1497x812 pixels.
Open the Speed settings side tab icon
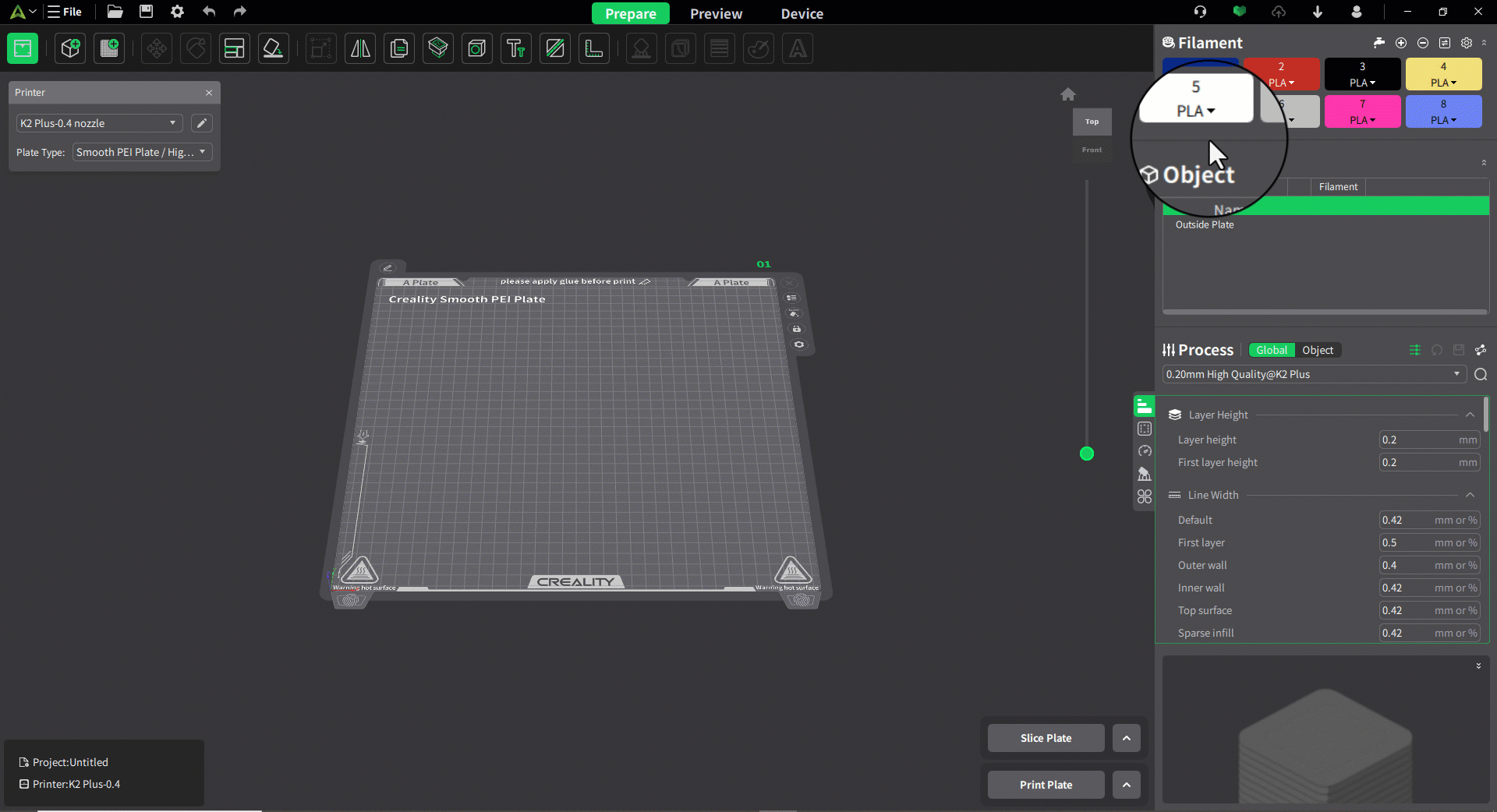click(x=1145, y=451)
